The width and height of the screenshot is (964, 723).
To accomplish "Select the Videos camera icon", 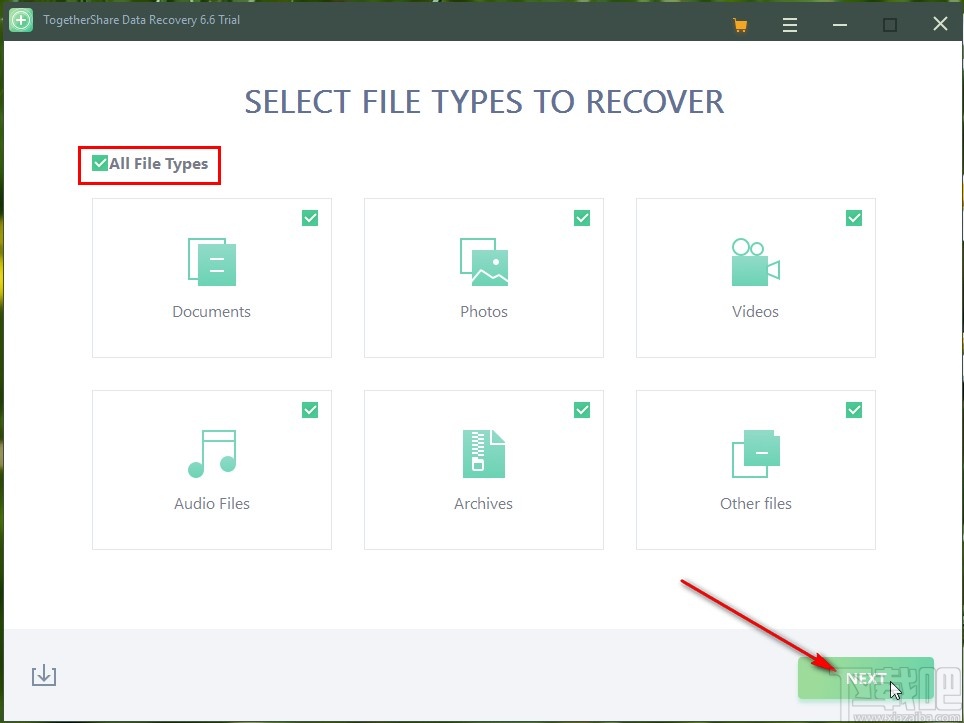I will (x=755, y=261).
